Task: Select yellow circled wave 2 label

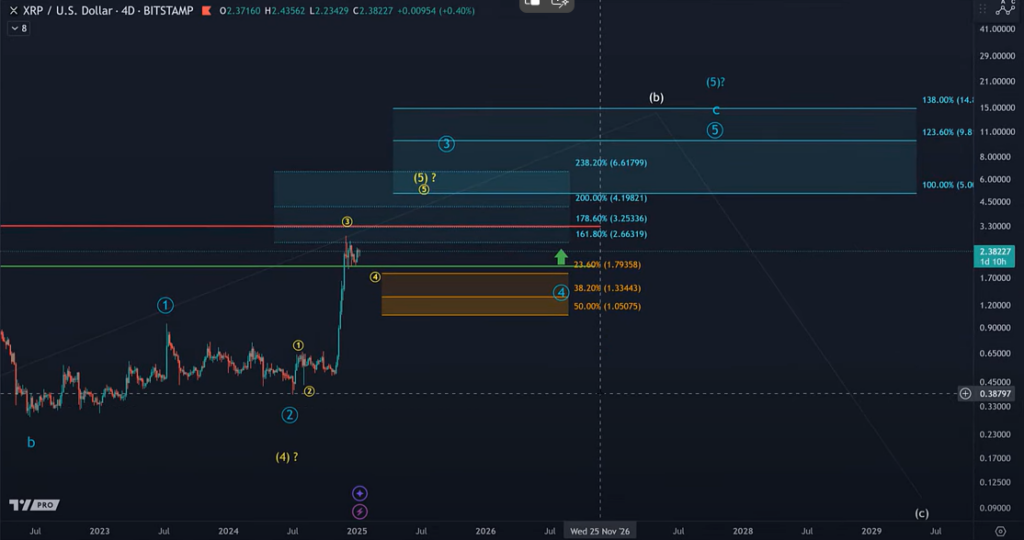Action: 309,391
